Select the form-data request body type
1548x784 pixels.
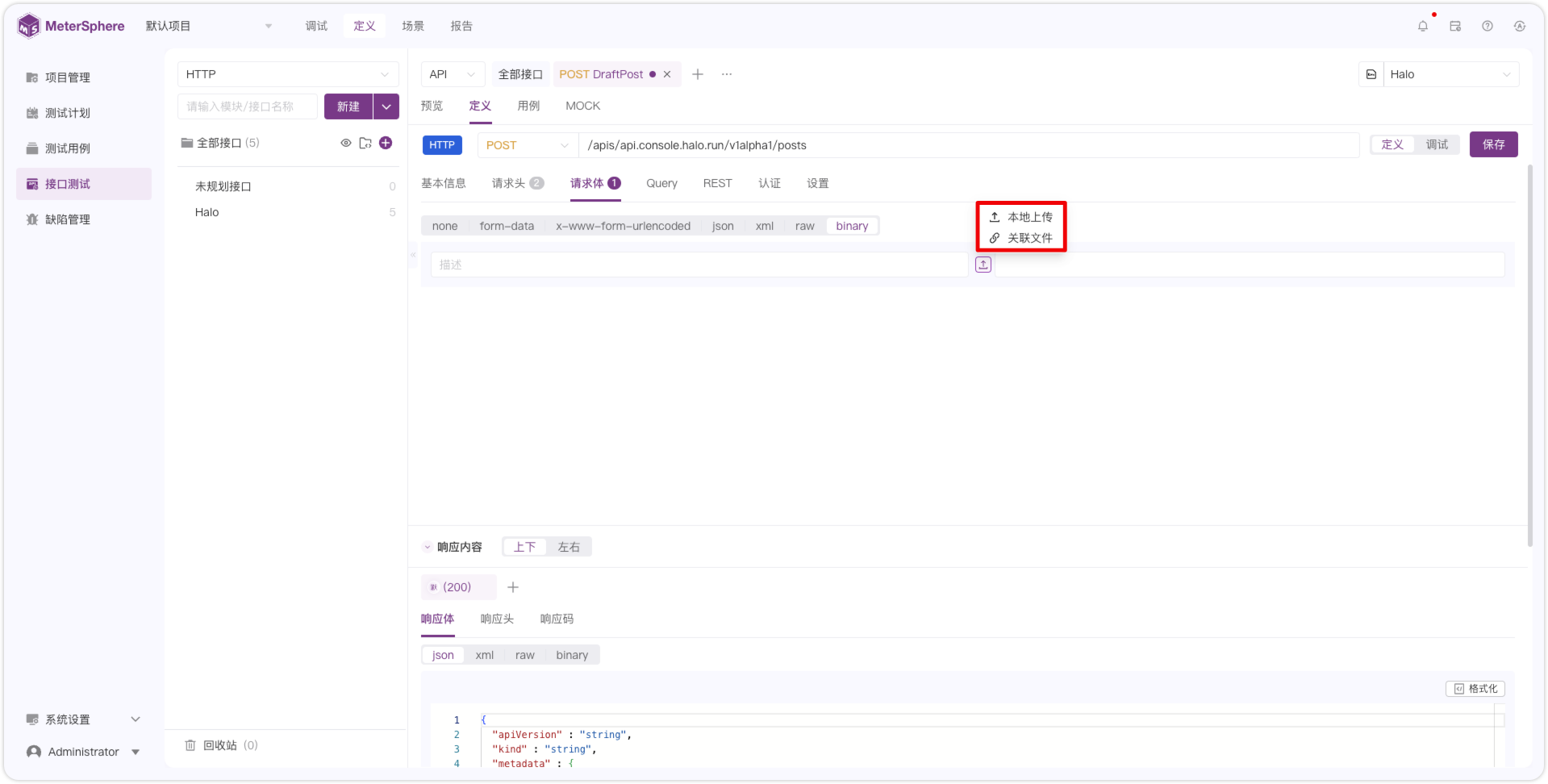507,226
